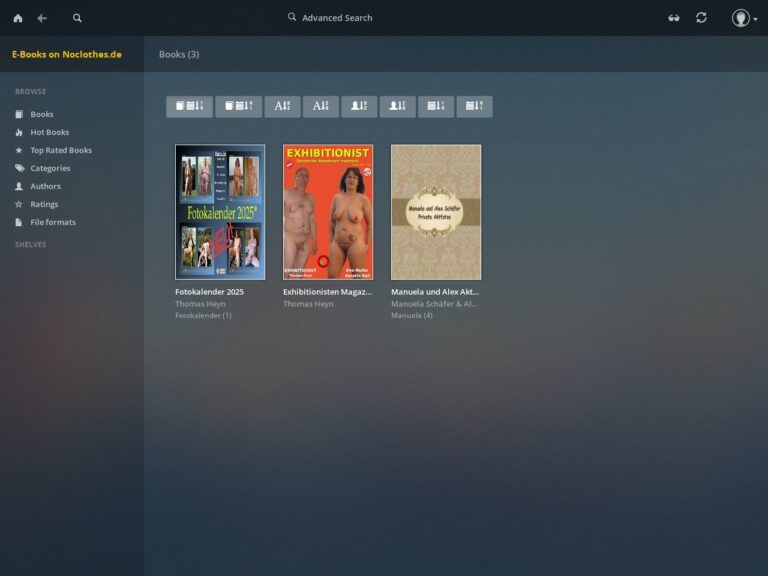The width and height of the screenshot is (768, 576).
Task: Click the first book-date sort button
Action: (x=189, y=106)
